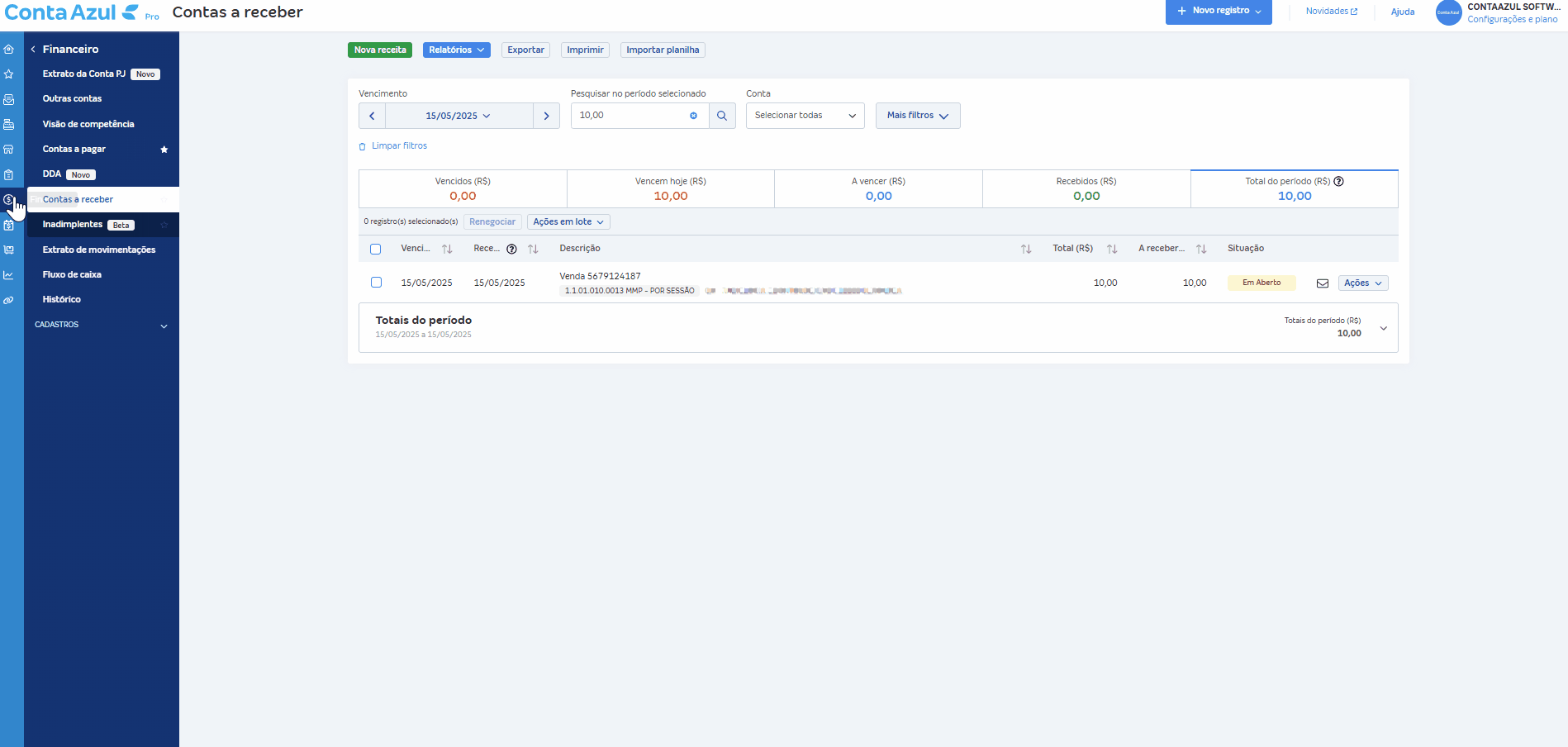The height and width of the screenshot is (747, 1568).
Task: Open the Relatórios dropdown
Action: point(457,50)
